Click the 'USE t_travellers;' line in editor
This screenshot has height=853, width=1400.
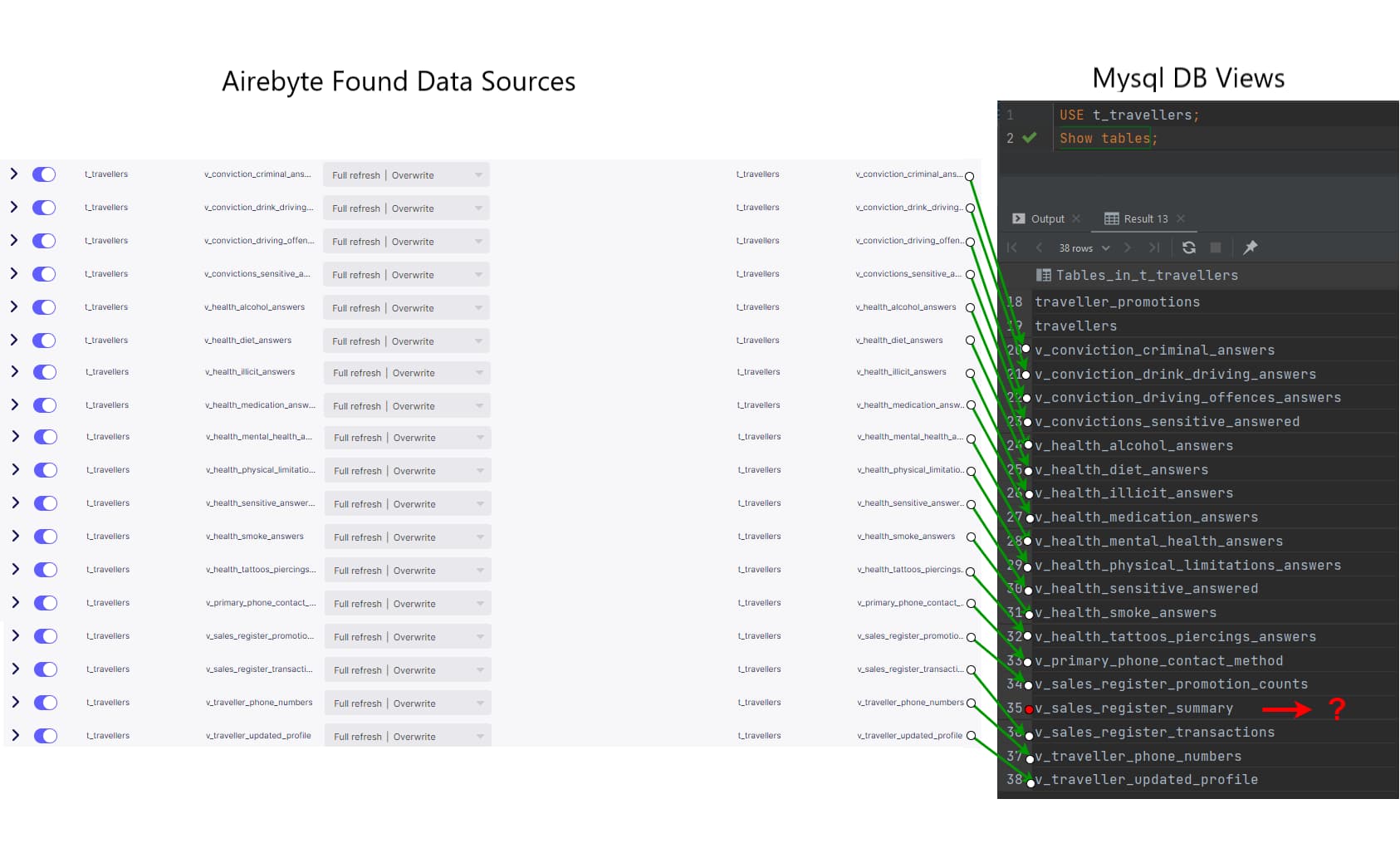[x=1129, y=115]
